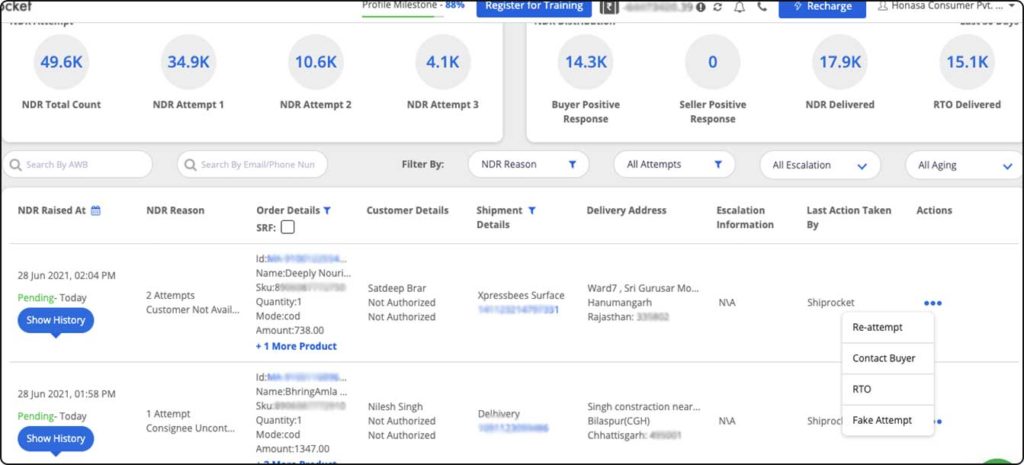Click the 15.1K RTO Delivered circle
This screenshot has width=1024, height=465.
[x=967, y=62]
